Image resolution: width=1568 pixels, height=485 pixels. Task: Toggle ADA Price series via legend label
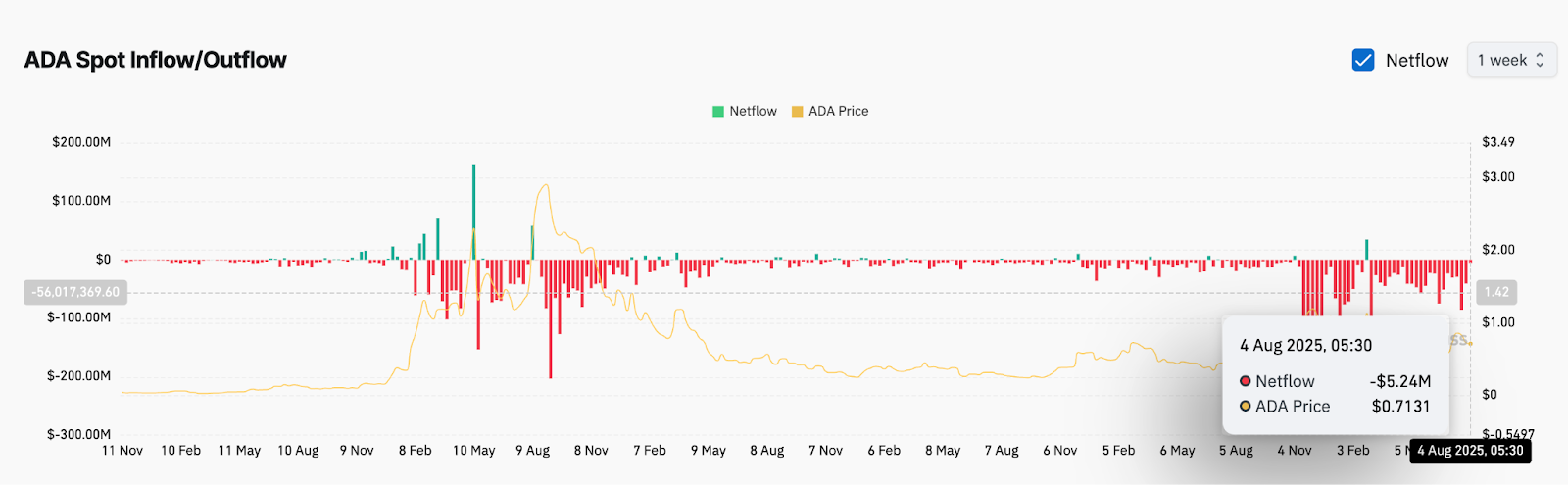coord(838,112)
